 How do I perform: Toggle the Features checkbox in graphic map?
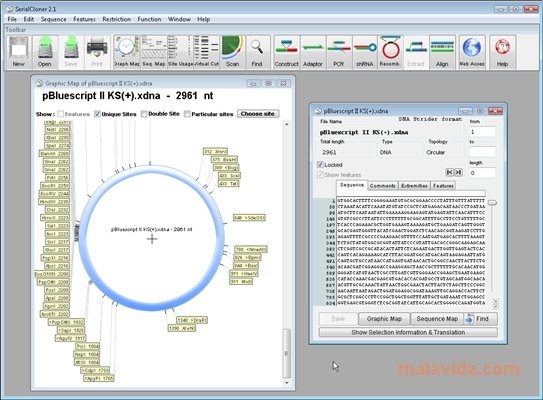coord(61,114)
